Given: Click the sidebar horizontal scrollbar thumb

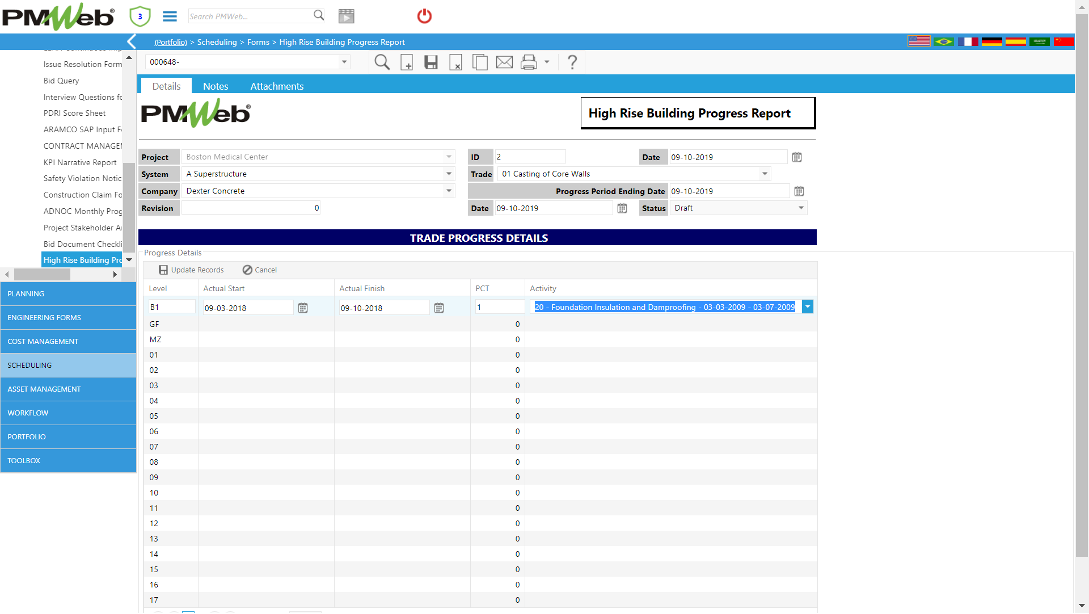Looking at the screenshot, I should point(42,274).
